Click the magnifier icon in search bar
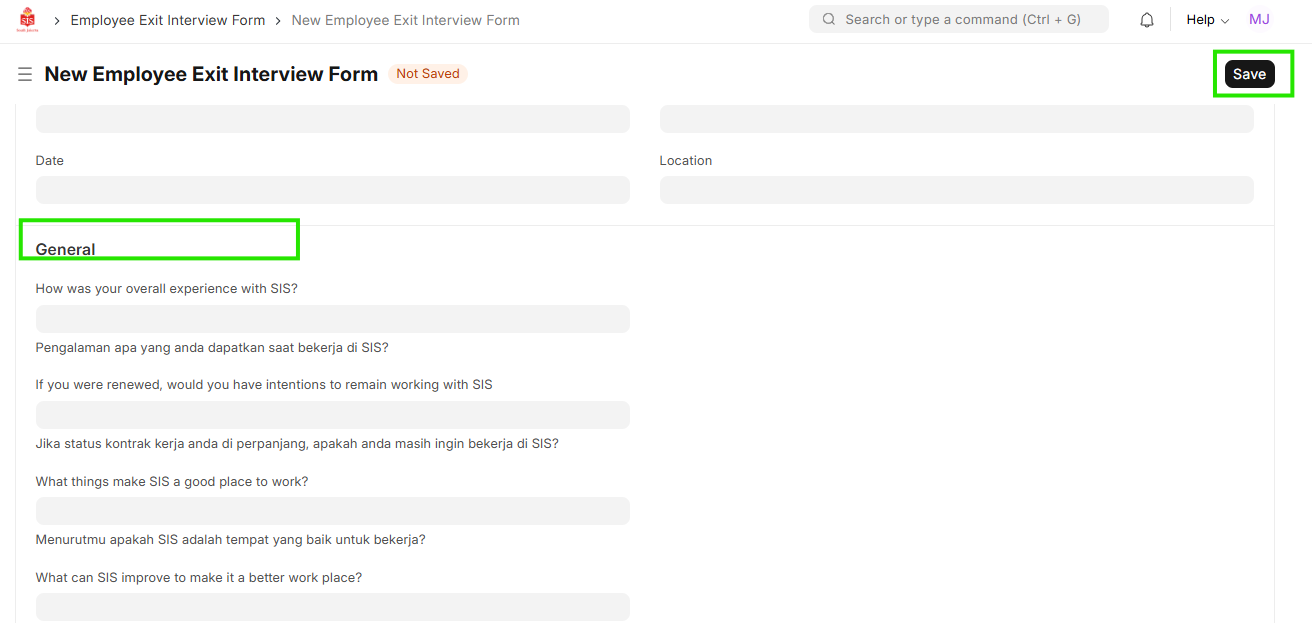The width and height of the screenshot is (1312, 623). (x=829, y=19)
